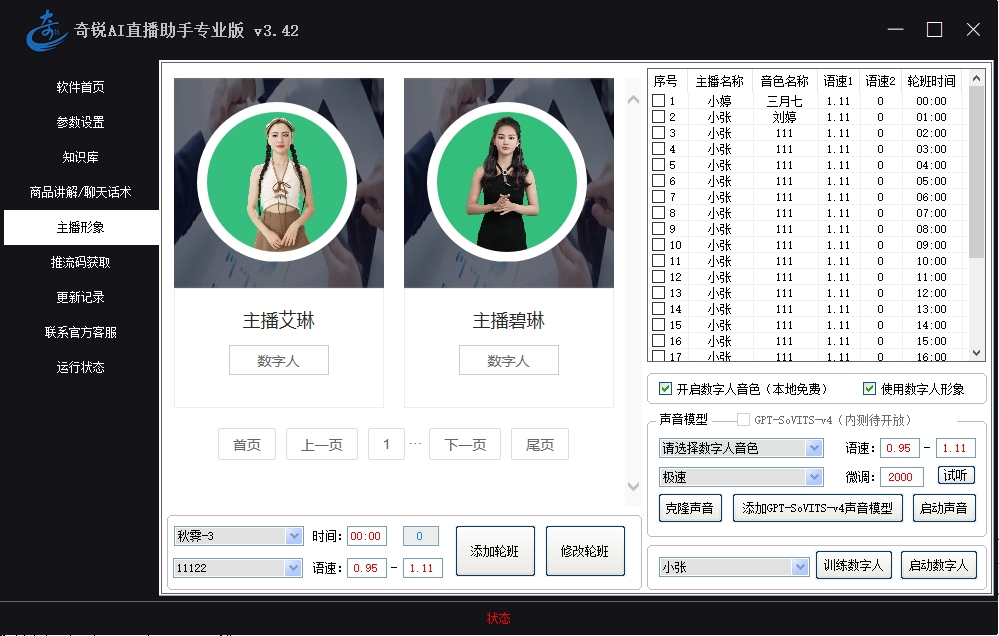Click the 奇锐 app logo icon
The width and height of the screenshot is (999, 636).
coord(45,30)
